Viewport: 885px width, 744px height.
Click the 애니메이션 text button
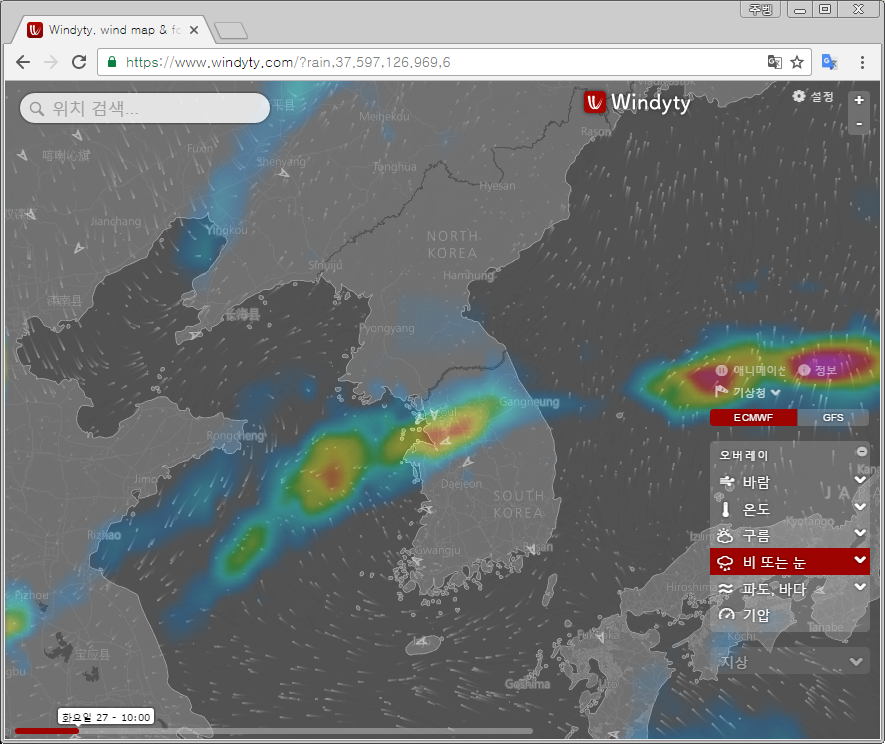tap(759, 370)
